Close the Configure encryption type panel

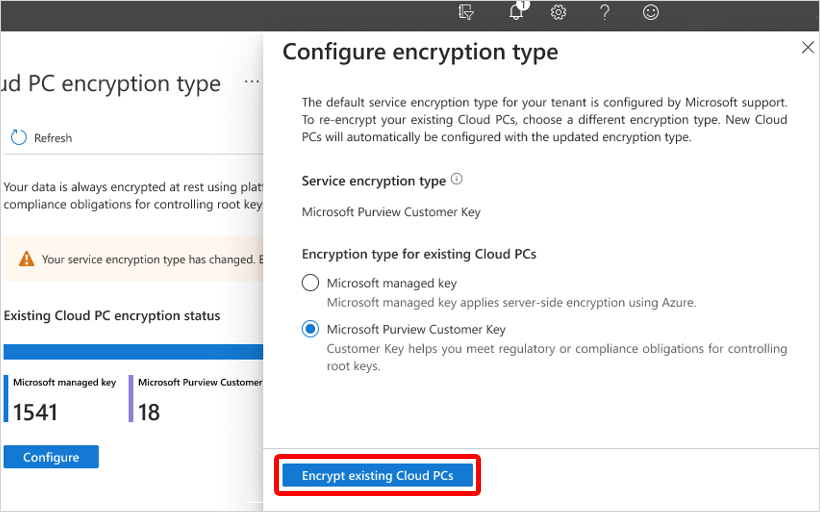[808, 47]
